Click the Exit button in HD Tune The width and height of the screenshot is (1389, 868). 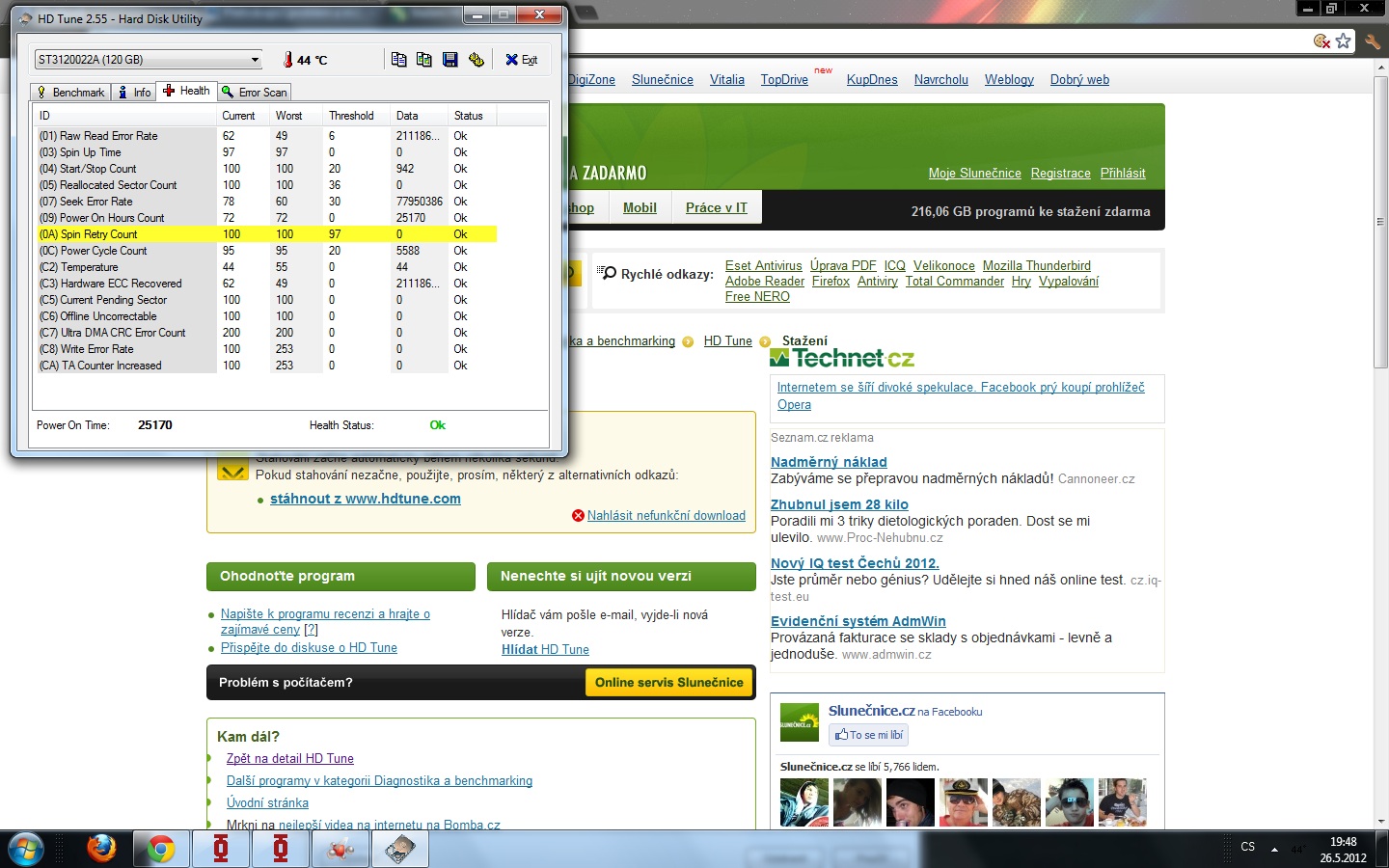[x=522, y=60]
